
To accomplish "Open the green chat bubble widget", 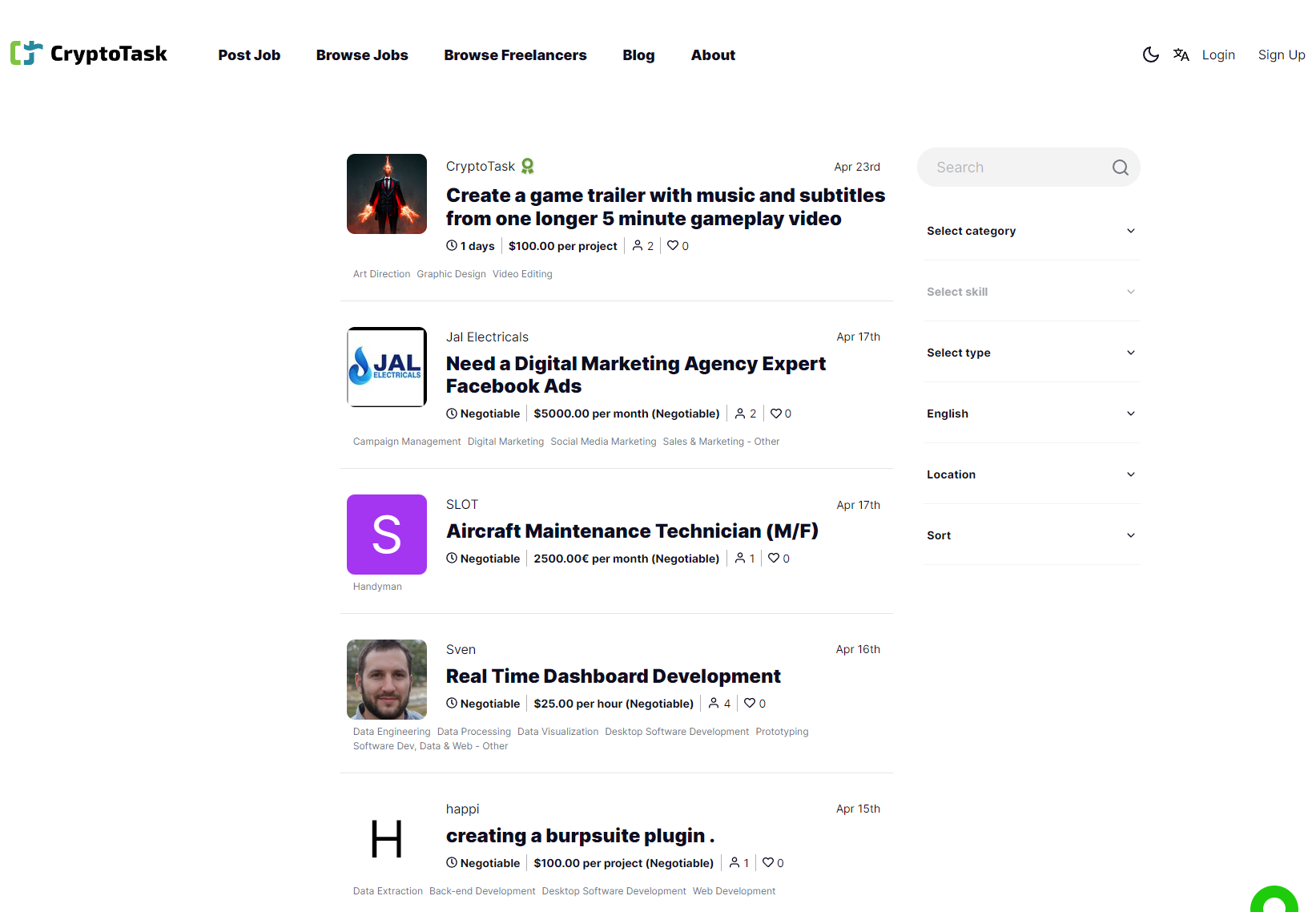I will point(1274,901).
